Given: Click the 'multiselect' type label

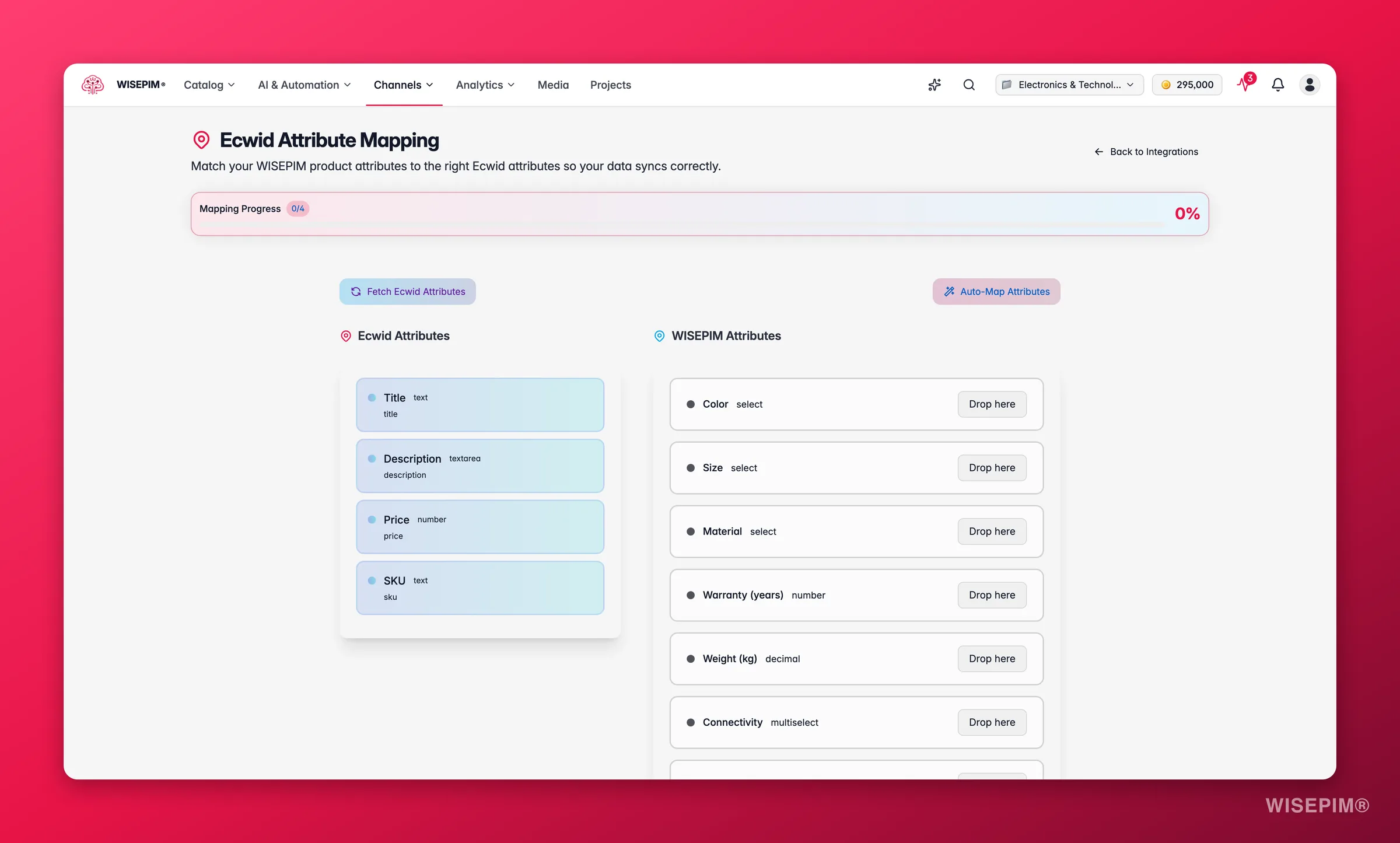Looking at the screenshot, I should (794, 723).
